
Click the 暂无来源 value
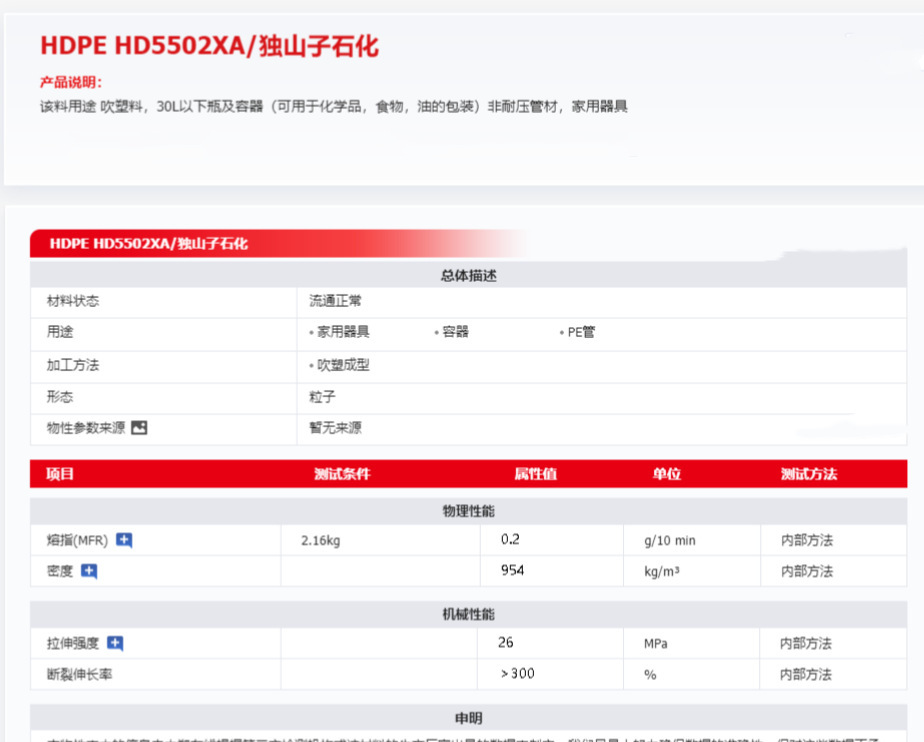point(335,428)
